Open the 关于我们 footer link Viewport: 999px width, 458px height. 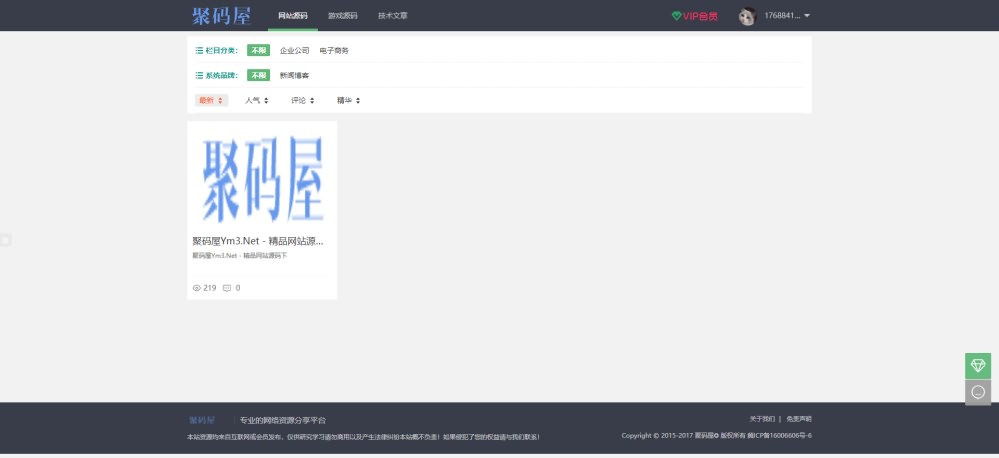click(762, 419)
